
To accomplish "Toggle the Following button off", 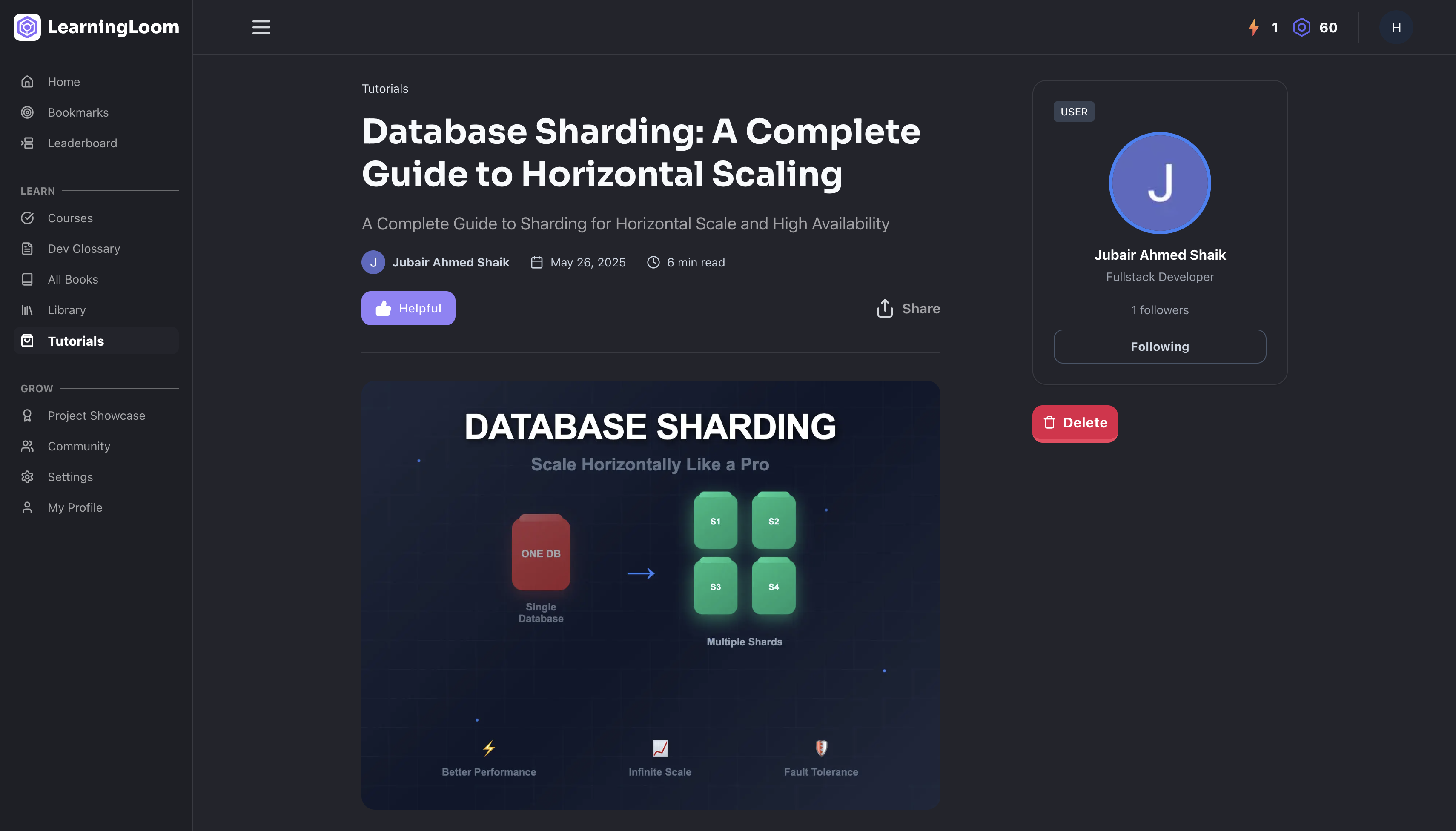I will [x=1159, y=347].
